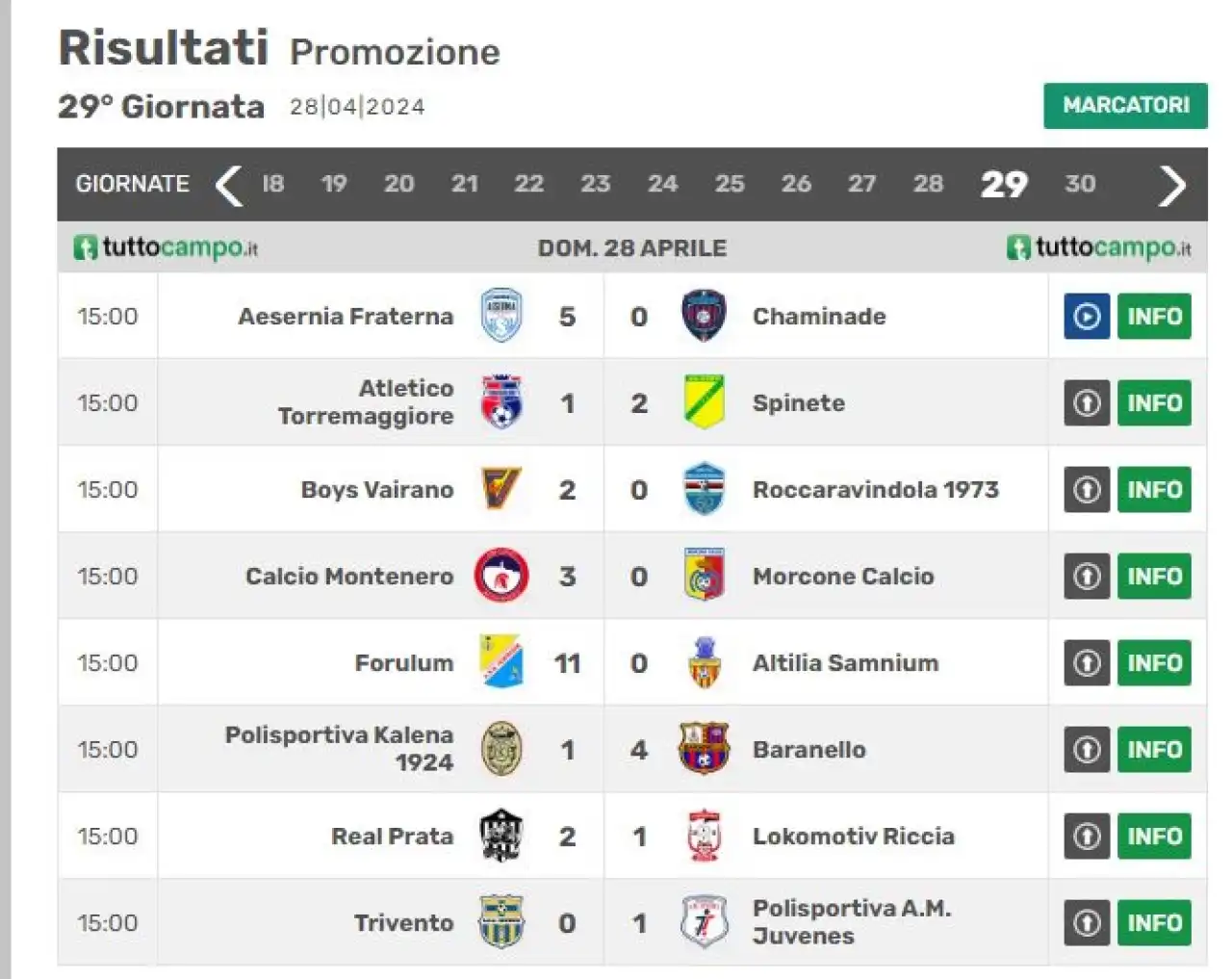Click the Real Prata team badge
Viewport: 1232px width, 979px height.
point(501,836)
